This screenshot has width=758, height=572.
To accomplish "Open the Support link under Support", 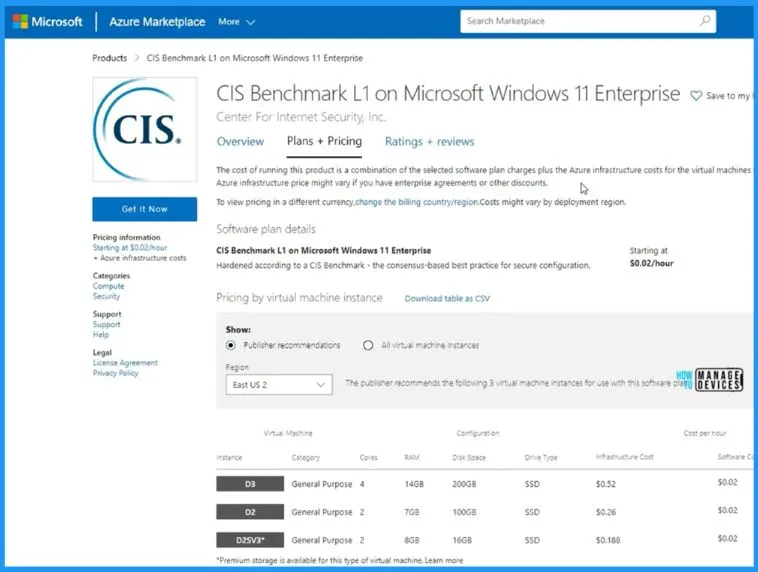I will pos(106,324).
